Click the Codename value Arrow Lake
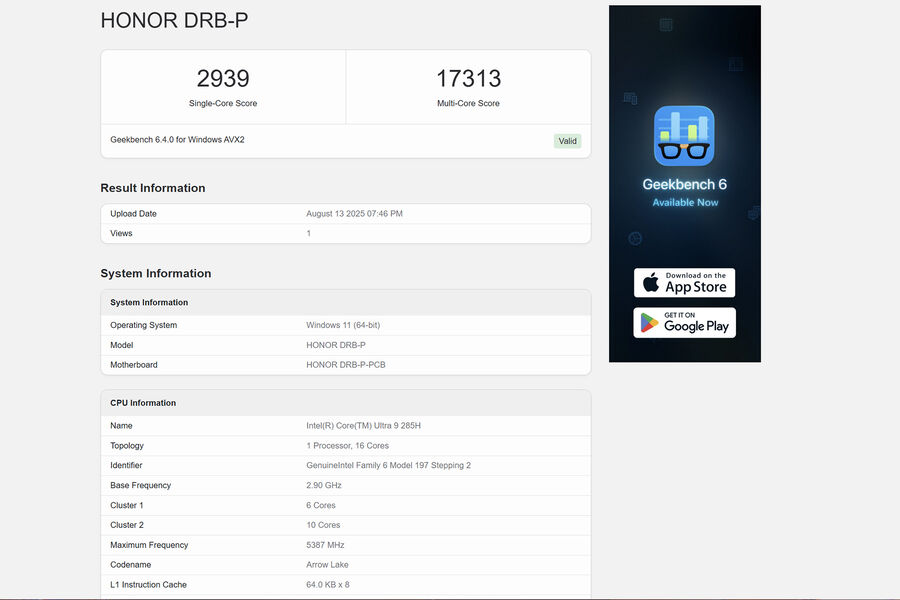Viewport: 900px width, 600px height. point(327,564)
